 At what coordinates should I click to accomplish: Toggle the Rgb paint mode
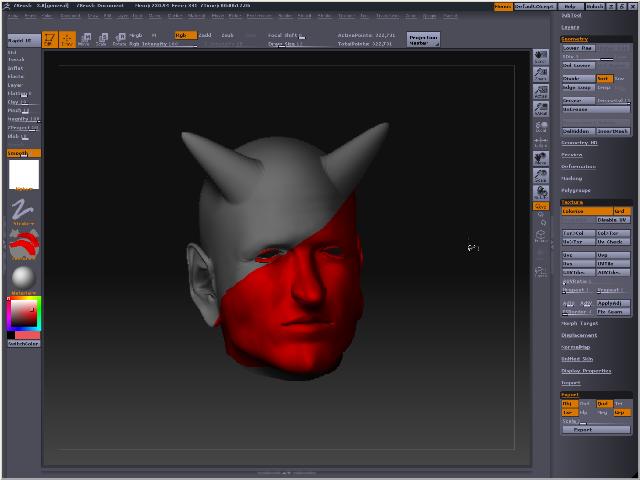(x=185, y=35)
